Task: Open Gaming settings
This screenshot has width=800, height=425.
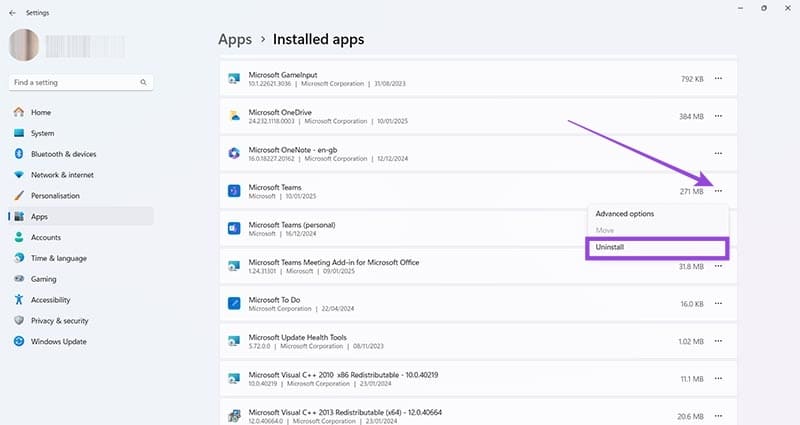Action: [x=82, y=279]
